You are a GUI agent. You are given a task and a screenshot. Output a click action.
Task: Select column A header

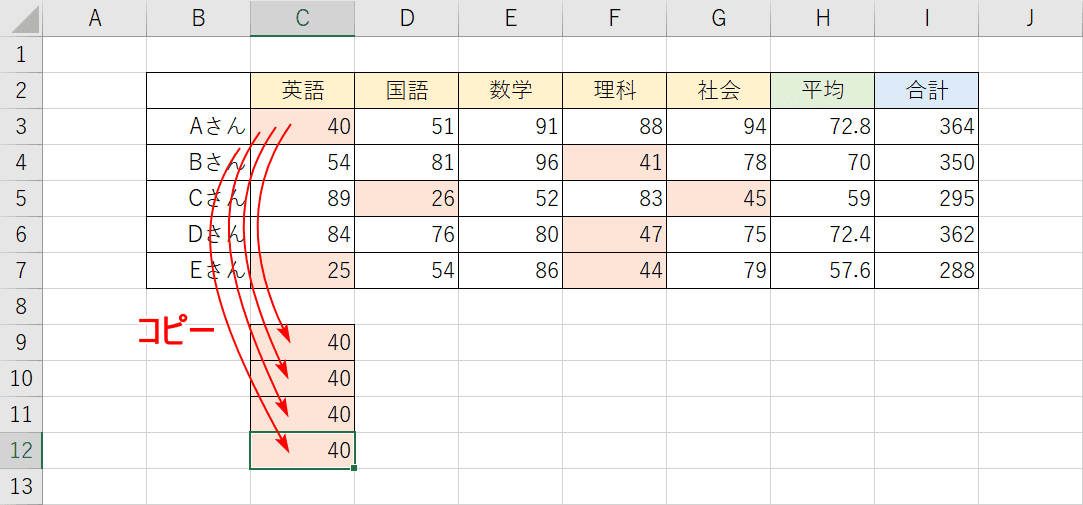click(x=95, y=18)
